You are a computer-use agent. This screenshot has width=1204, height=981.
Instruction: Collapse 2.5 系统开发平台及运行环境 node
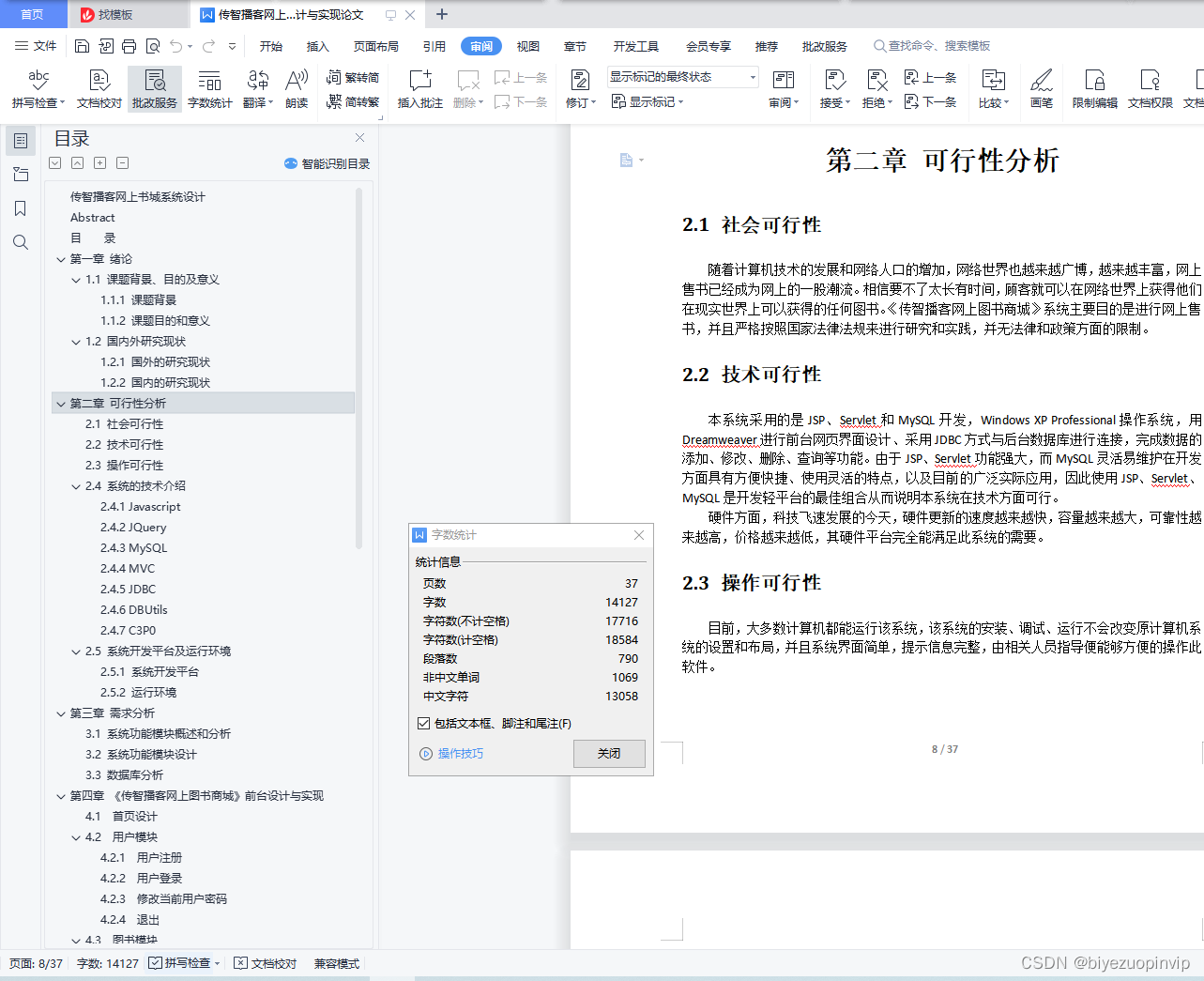tap(76, 651)
